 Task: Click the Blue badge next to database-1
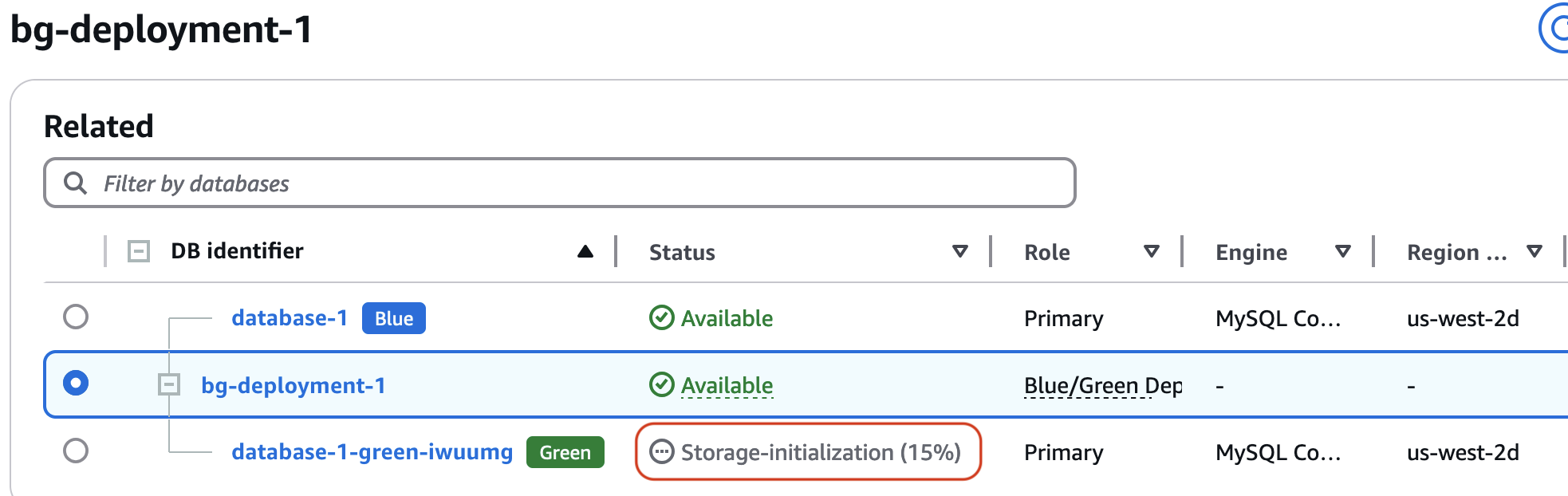click(x=394, y=318)
